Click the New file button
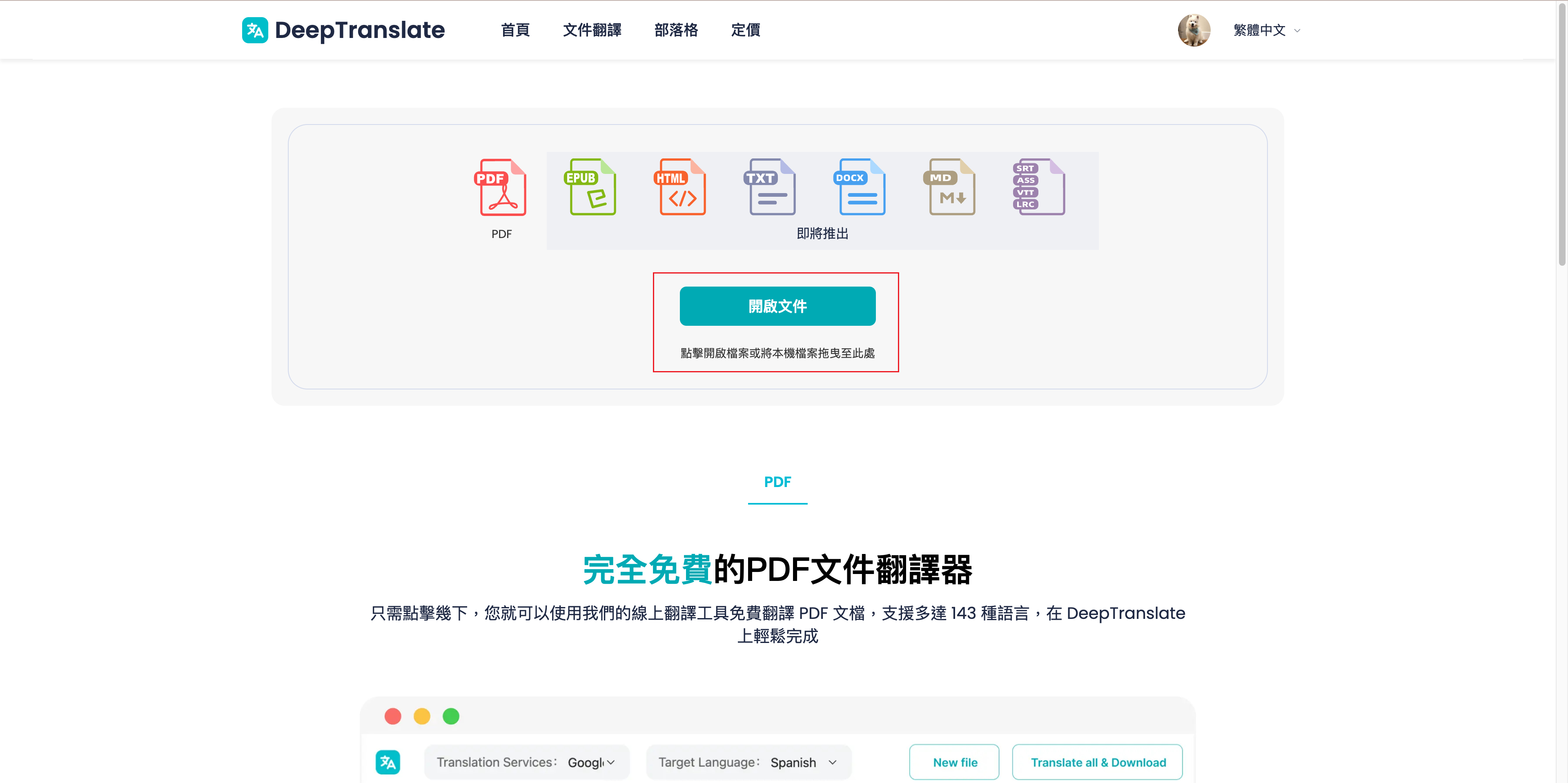1568x783 pixels. click(x=954, y=762)
